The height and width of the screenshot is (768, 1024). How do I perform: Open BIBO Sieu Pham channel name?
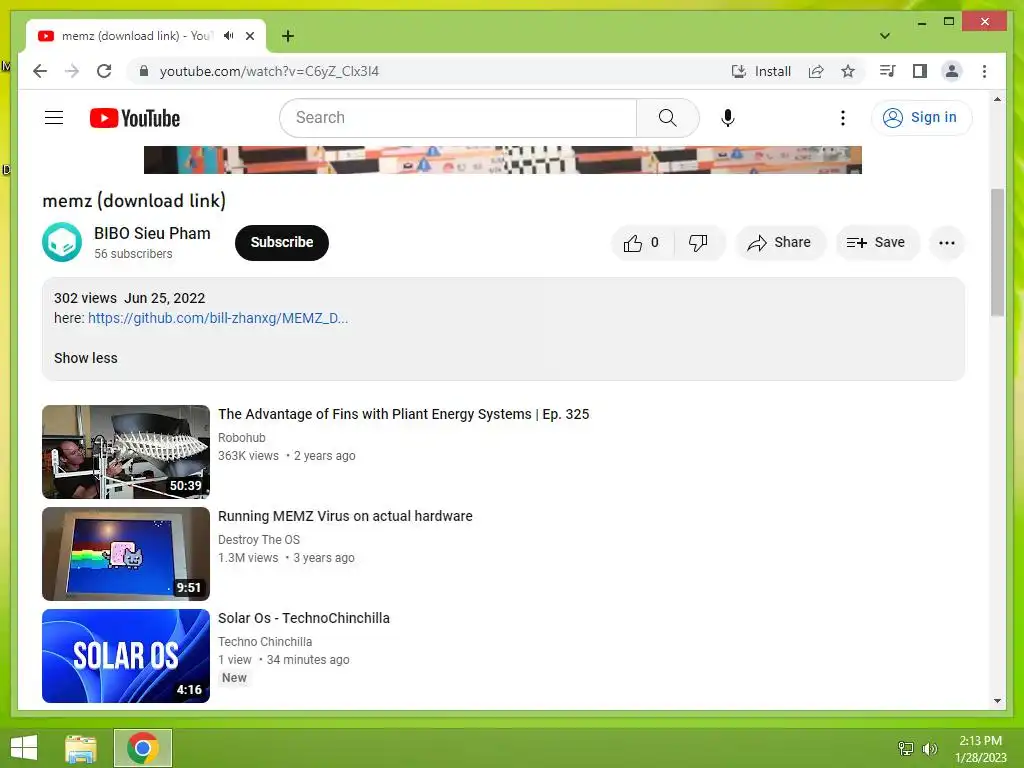152,233
